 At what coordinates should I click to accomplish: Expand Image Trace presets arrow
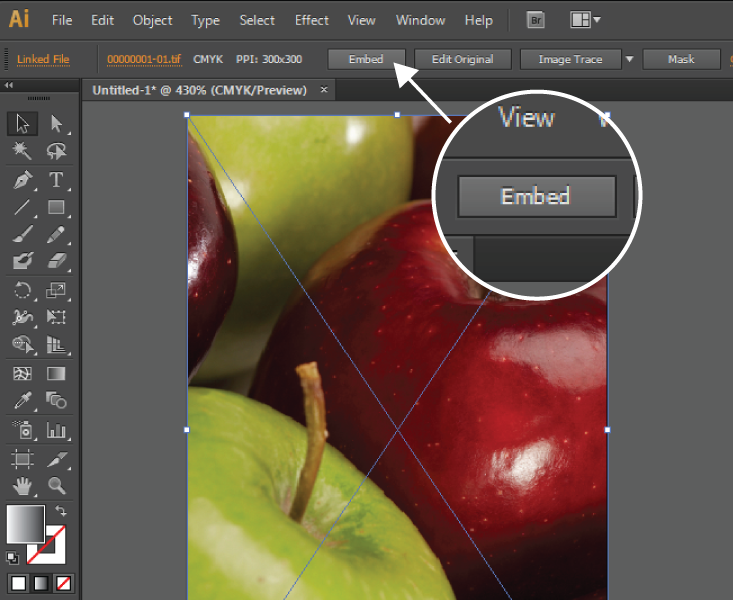[629, 59]
